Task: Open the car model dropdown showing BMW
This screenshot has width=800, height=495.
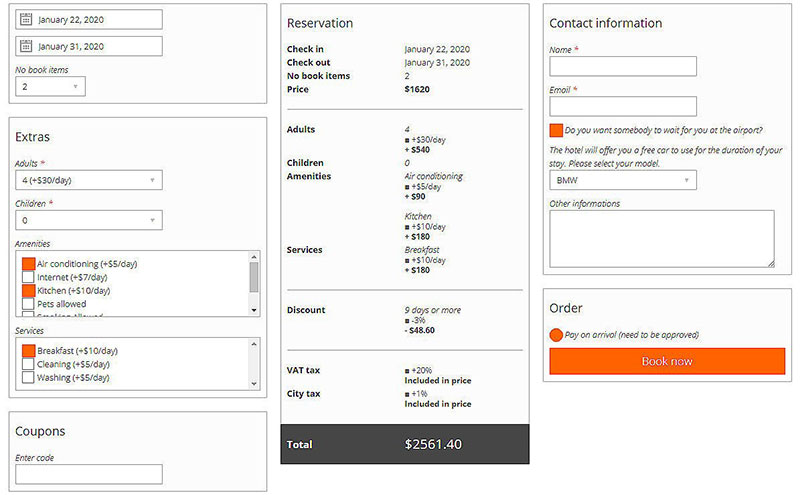Action: click(623, 180)
